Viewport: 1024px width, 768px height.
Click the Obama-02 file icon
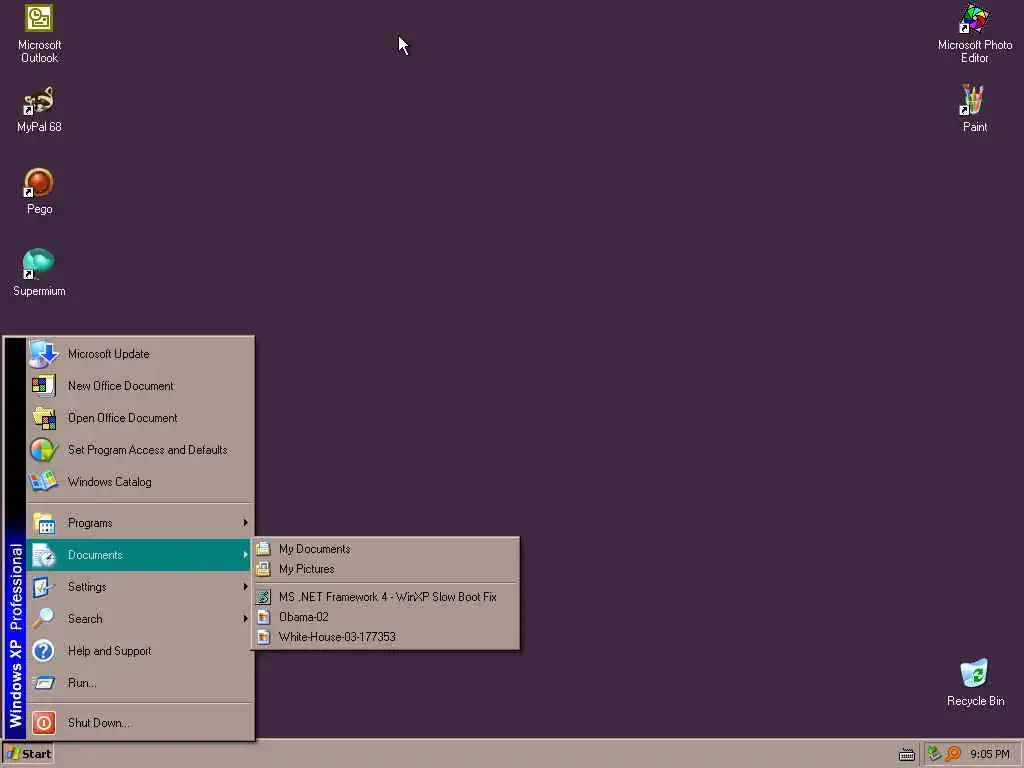(263, 617)
